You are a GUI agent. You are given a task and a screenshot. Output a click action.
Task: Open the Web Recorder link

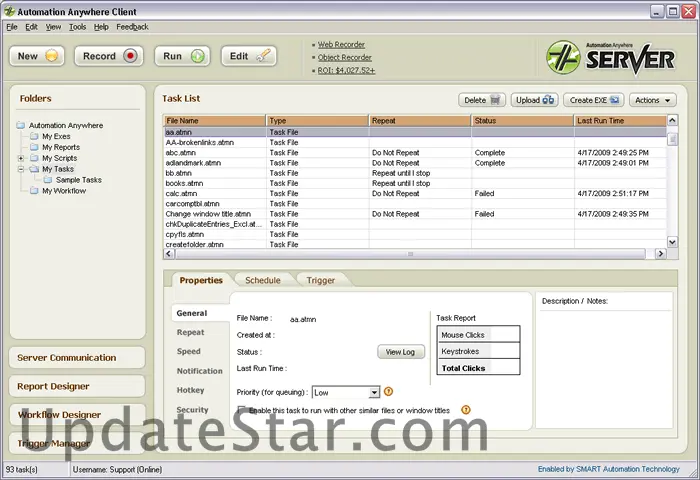click(x=341, y=45)
